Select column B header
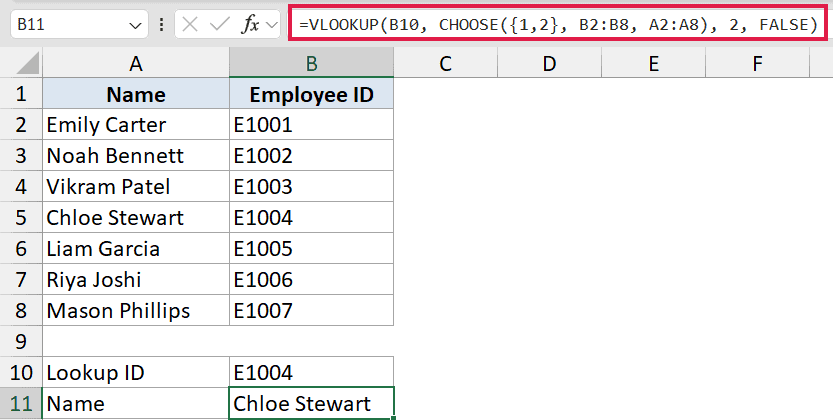Image resolution: width=833 pixels, height=420 pixels. [311, 64]
